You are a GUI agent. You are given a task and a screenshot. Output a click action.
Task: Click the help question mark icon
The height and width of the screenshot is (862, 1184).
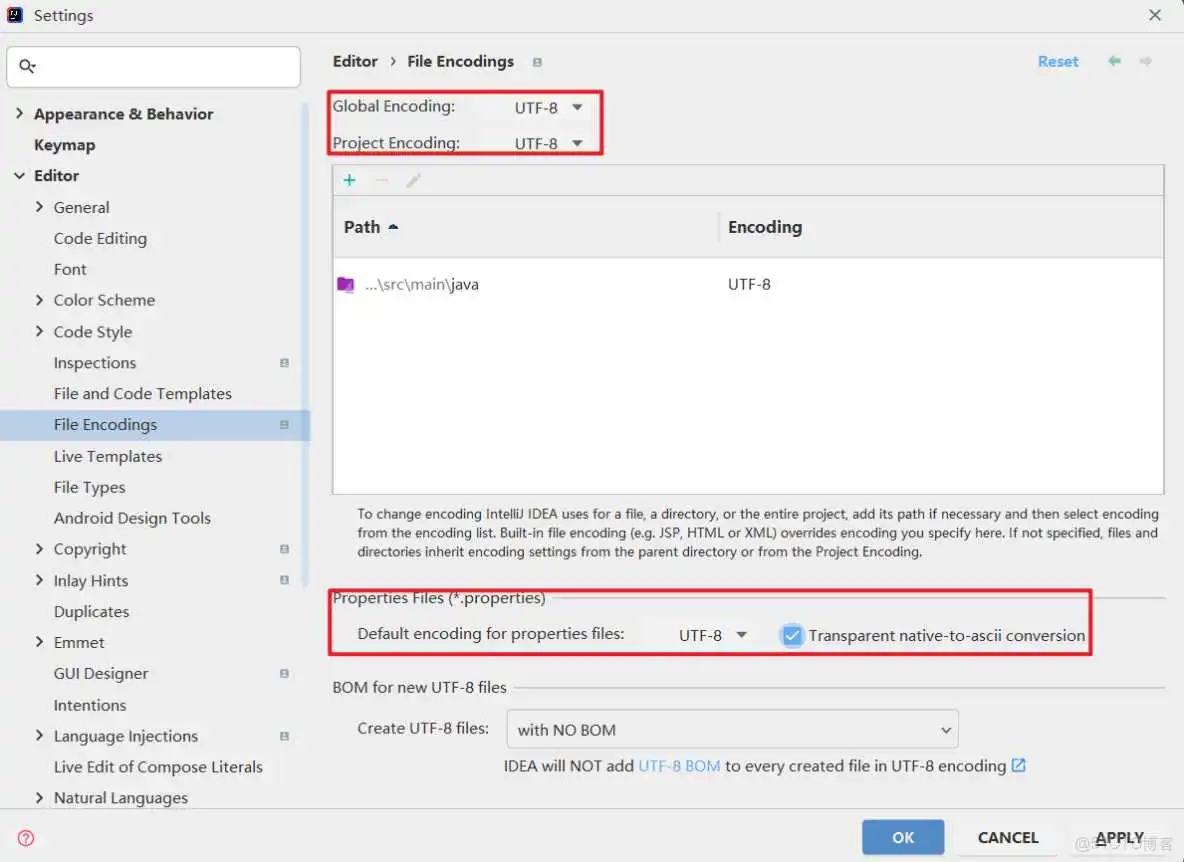(x=25, y=838)
